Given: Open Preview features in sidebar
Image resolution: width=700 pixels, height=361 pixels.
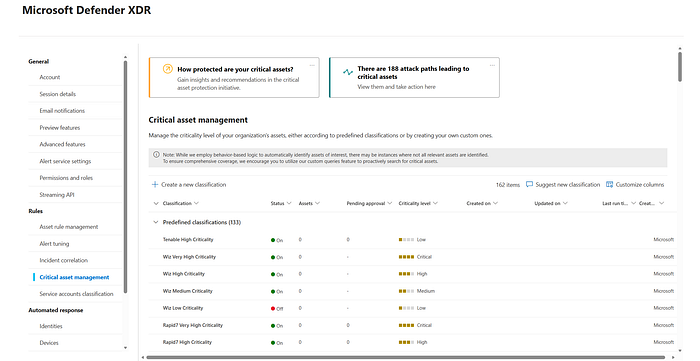Looking at the screenshot, I should [x=60, y=128].
